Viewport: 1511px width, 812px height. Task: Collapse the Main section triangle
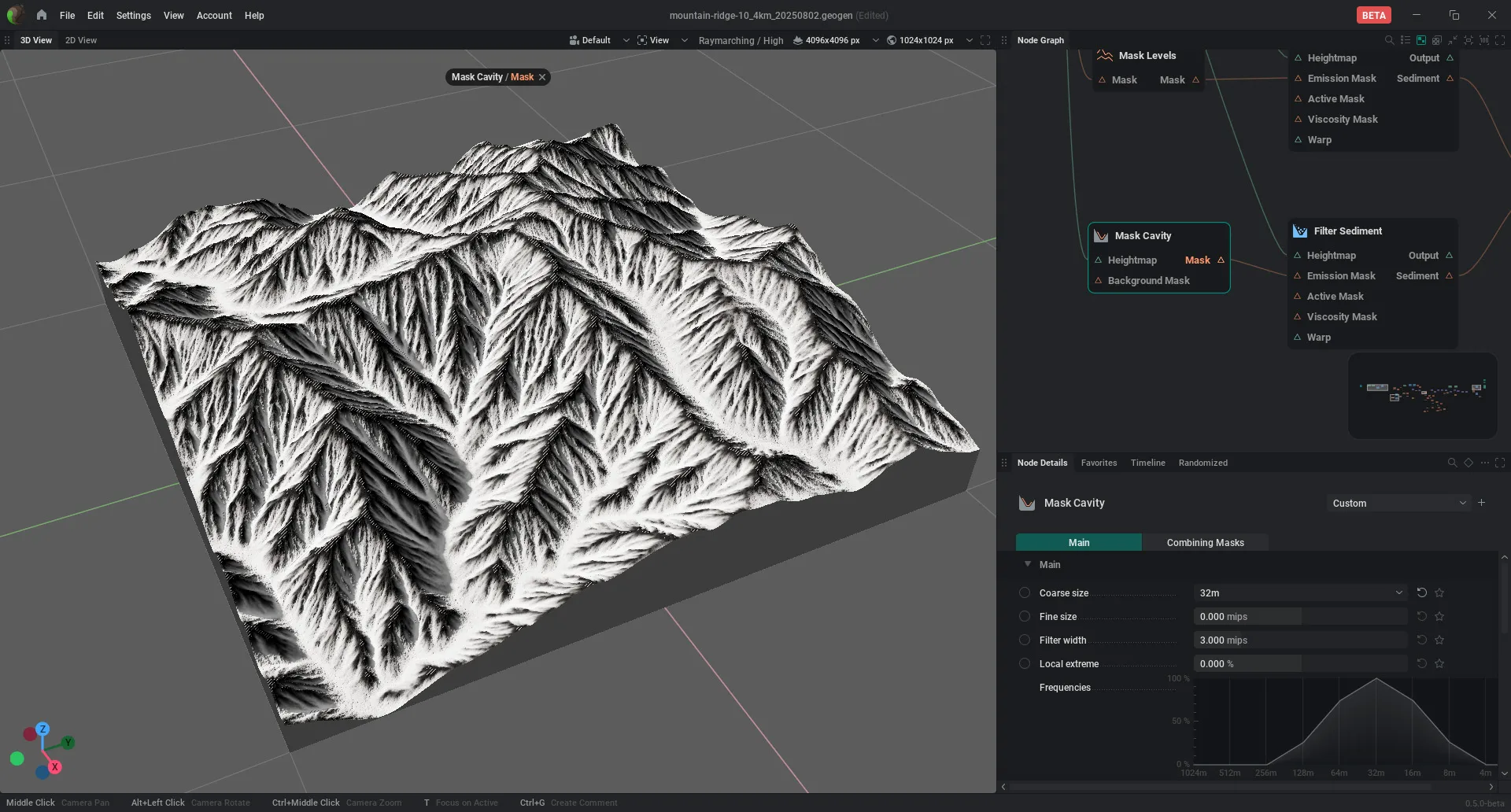tap(1027, 564)
